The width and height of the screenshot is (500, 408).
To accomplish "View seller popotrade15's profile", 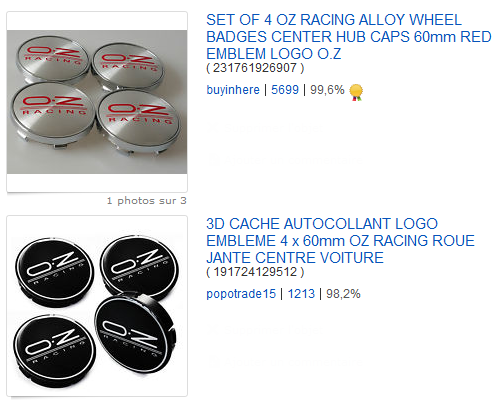I will [241, 294].
